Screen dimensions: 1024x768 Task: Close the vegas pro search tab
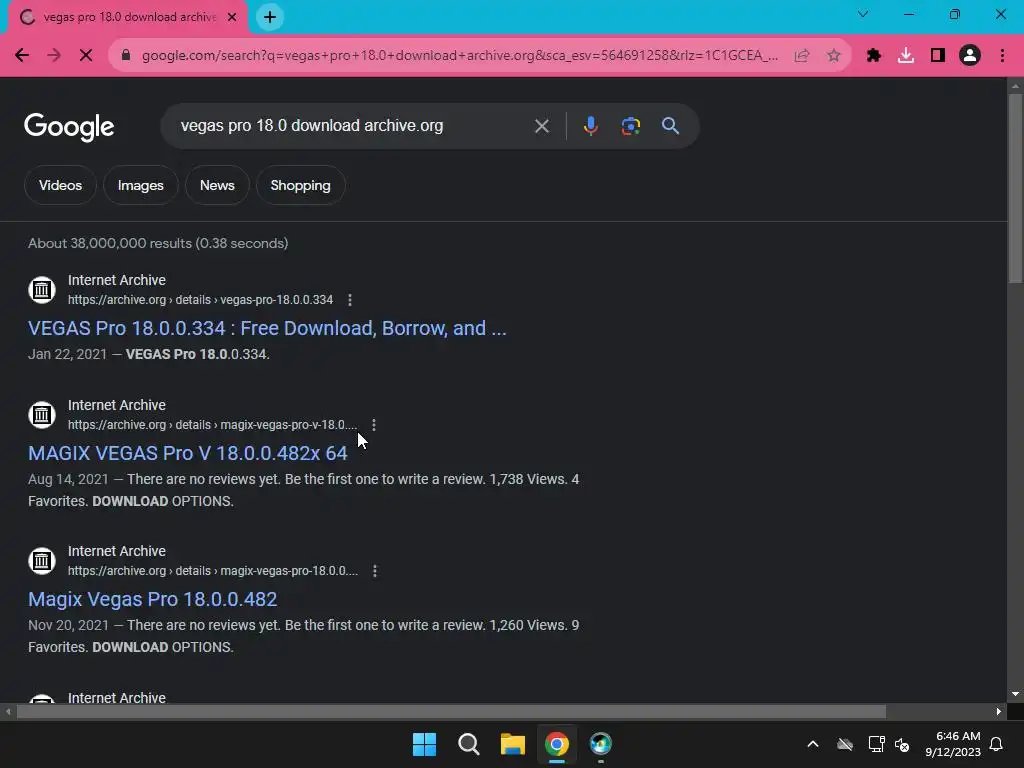click(232, 17)
